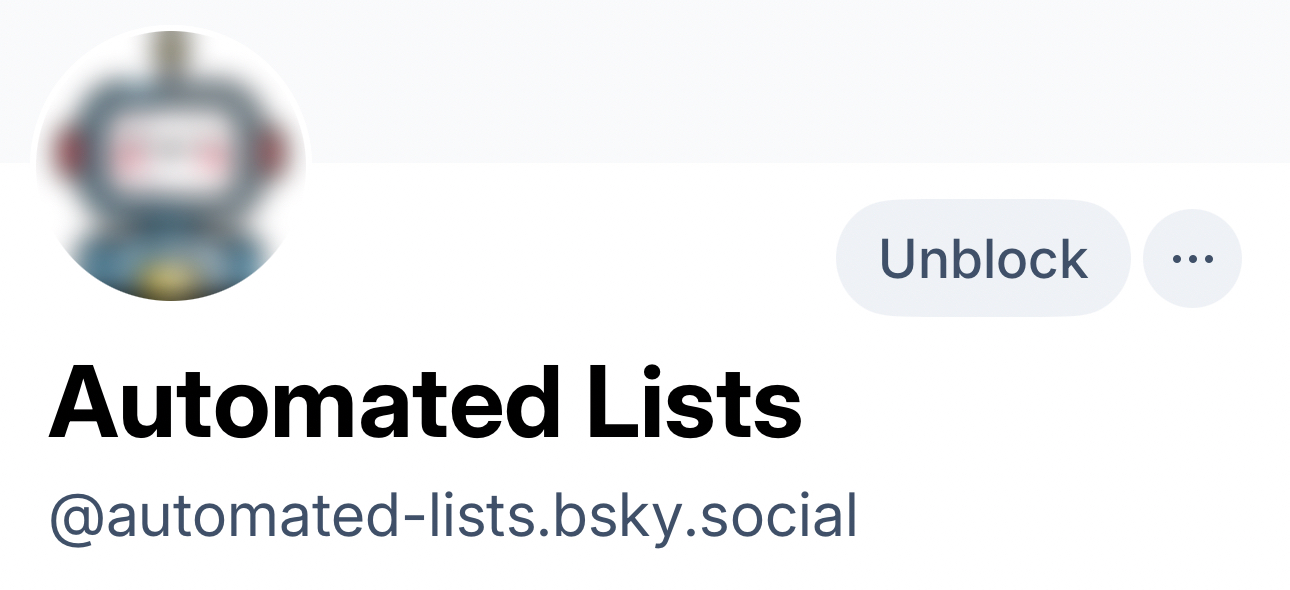Toggle block status with Unblock
This screenshot has height=590, width=1290.
point(982,259)
